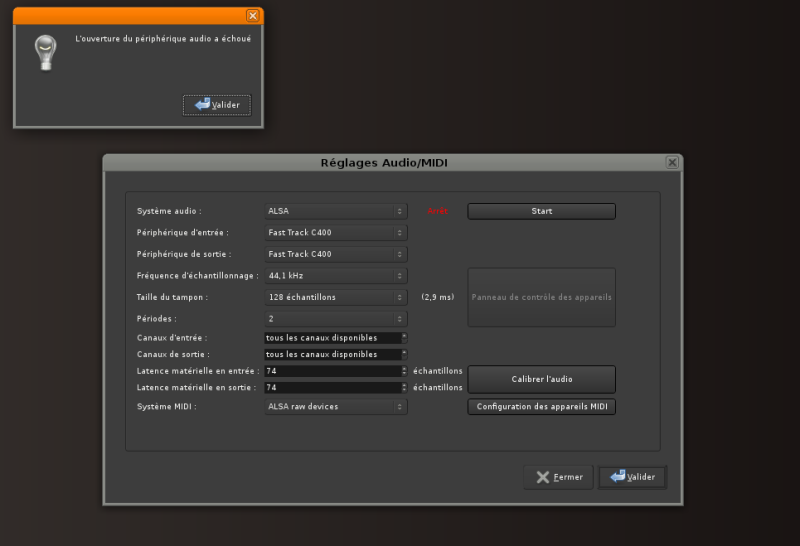
Task: Adjust the Canaux de sortie stepper
Action: point(404,354)
